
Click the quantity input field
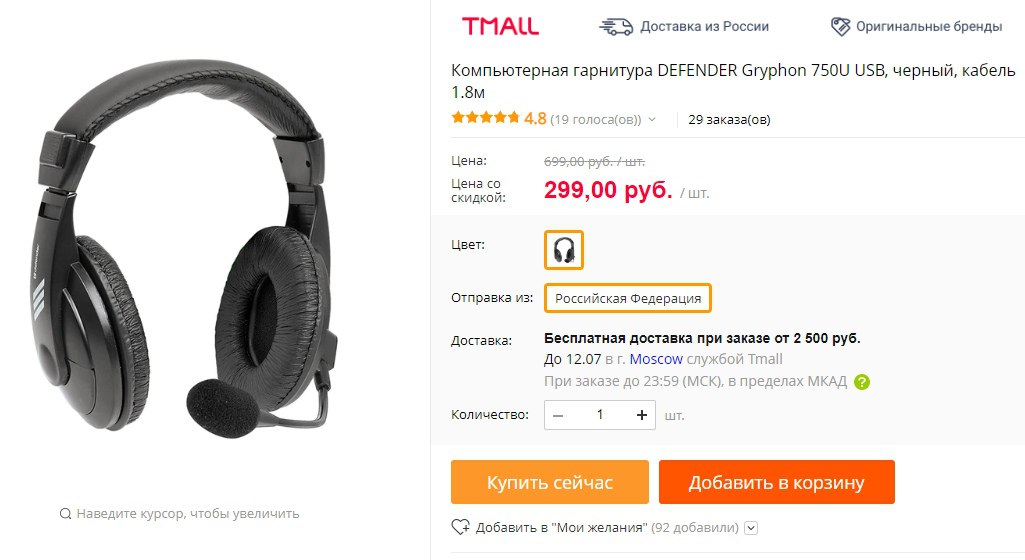click(599, 415)
